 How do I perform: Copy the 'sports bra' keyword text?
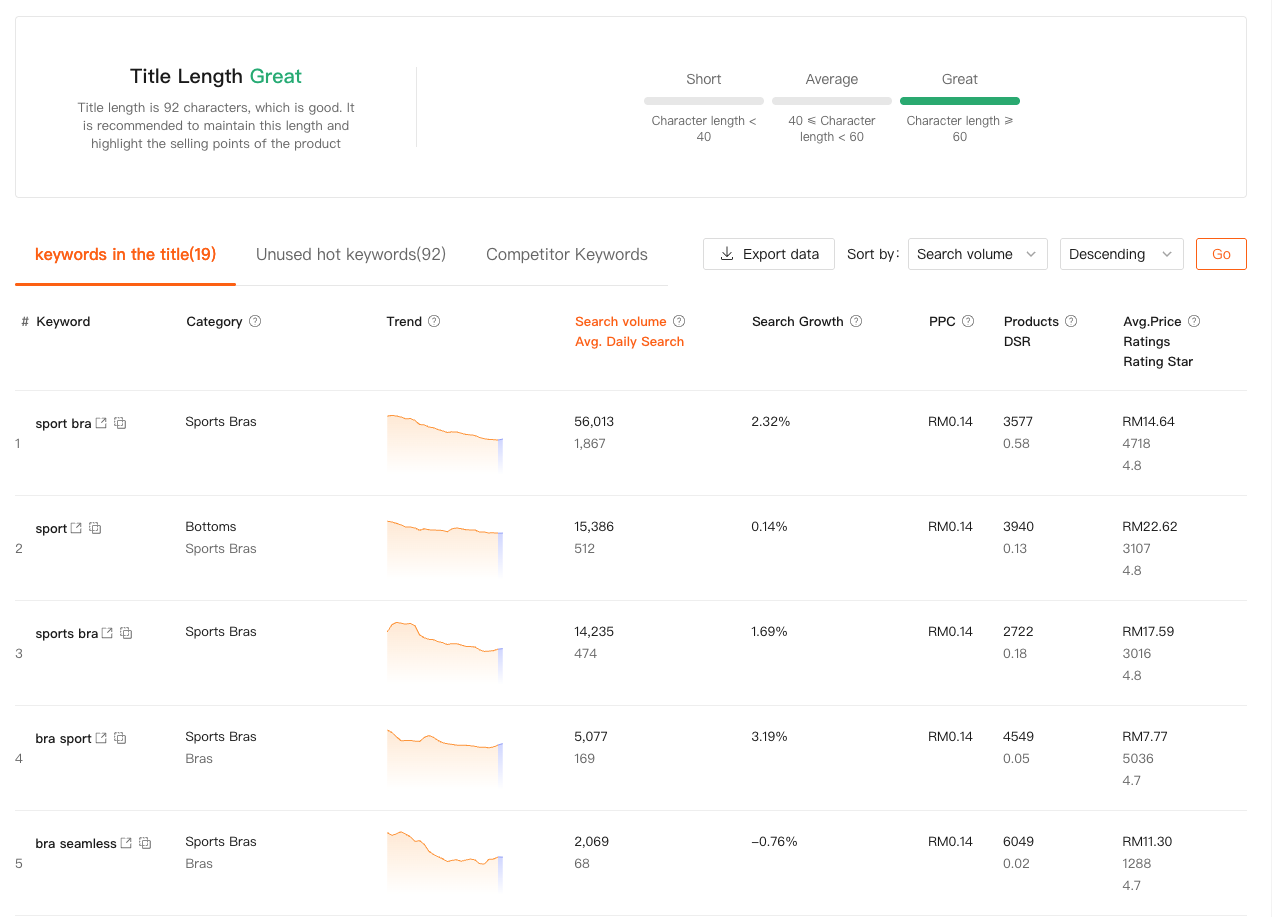126,633
